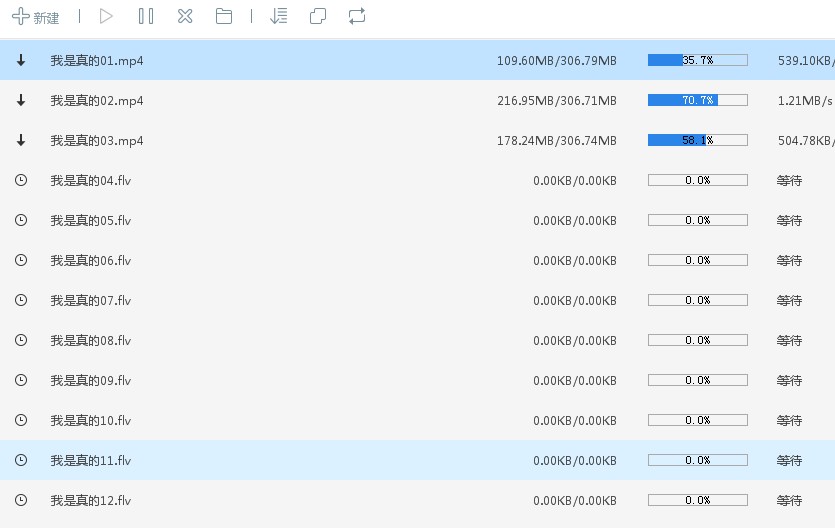Click 0.0% progress bar of 我是真的12.flv
Screen dimensions: 835x528
click(x=698, y=500)
